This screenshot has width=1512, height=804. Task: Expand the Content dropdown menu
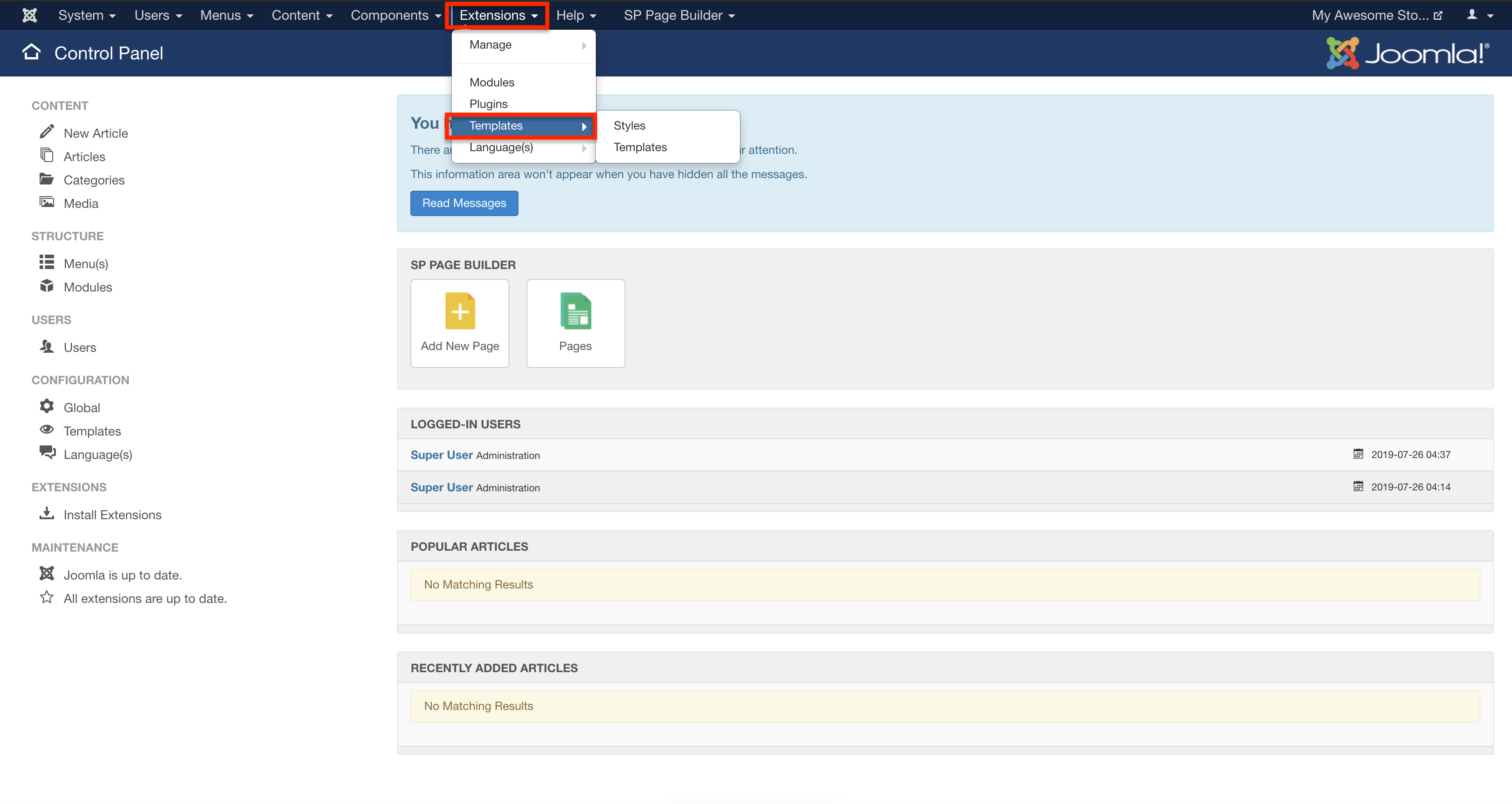tap(301, 15)
